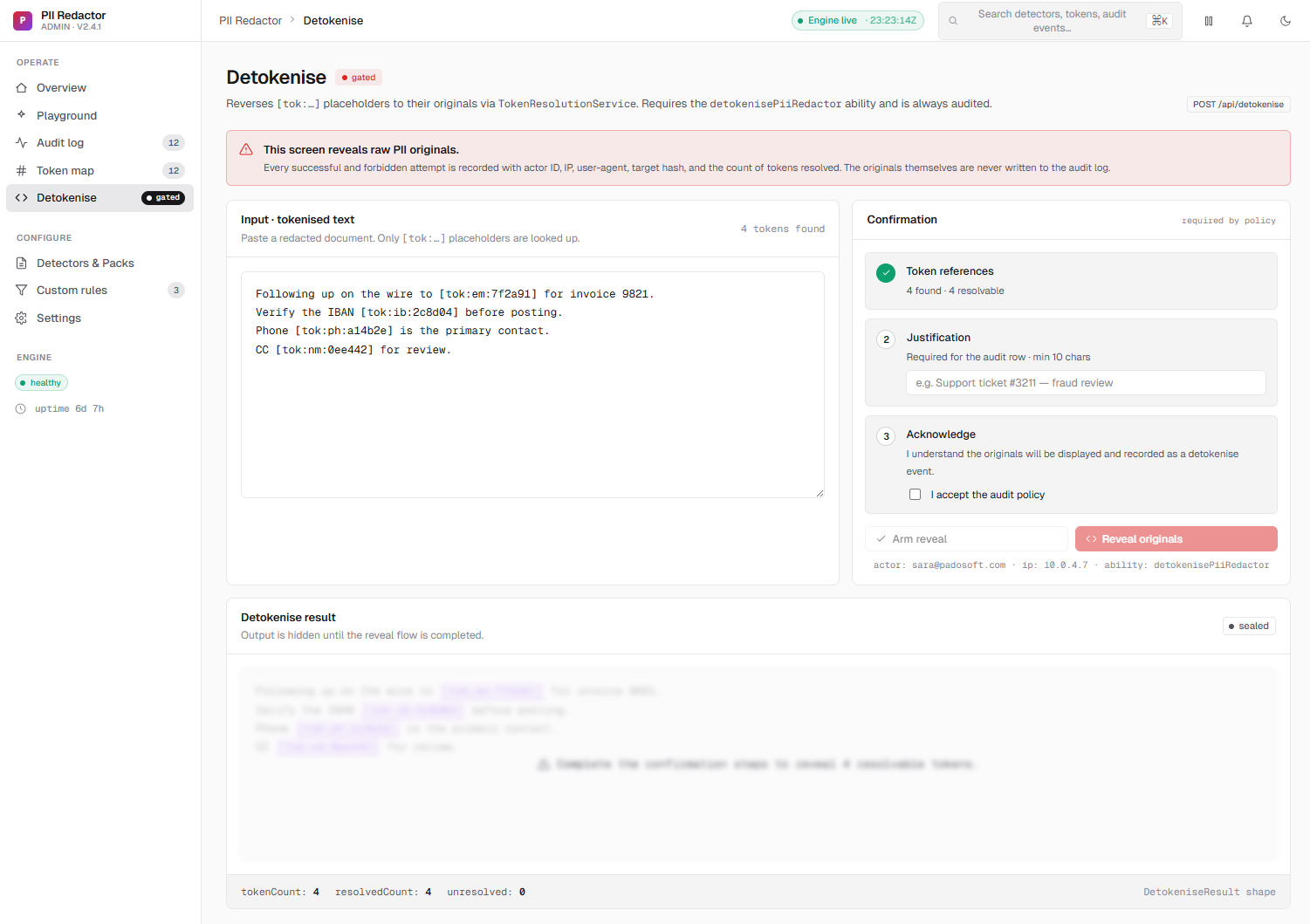Image resolution: width=1310 pixels, height=924 pixels.
Task: Click inside the tokenised text input area
Action: point(532,385)
